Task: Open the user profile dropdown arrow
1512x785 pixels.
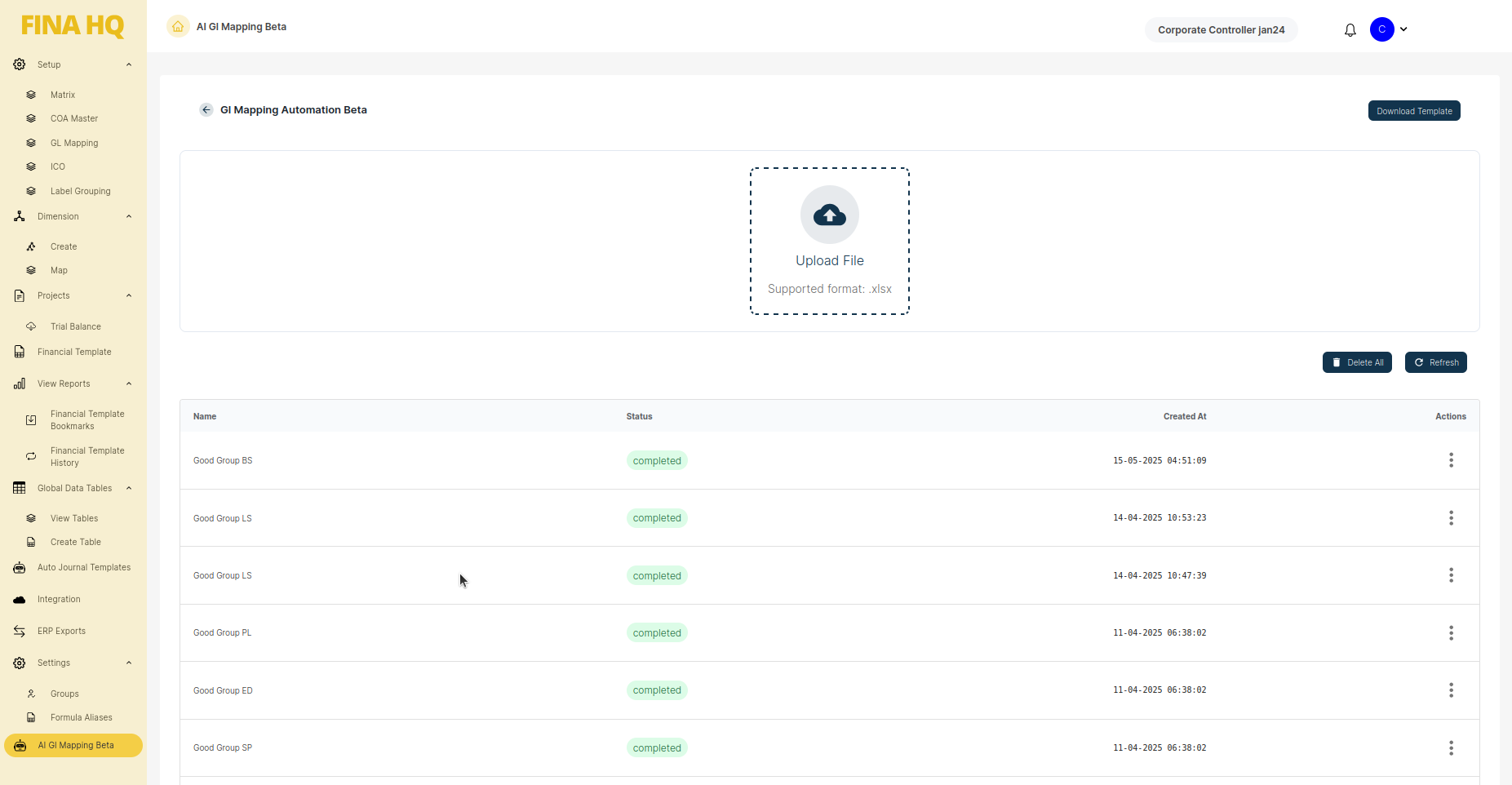Action: 1403,29
